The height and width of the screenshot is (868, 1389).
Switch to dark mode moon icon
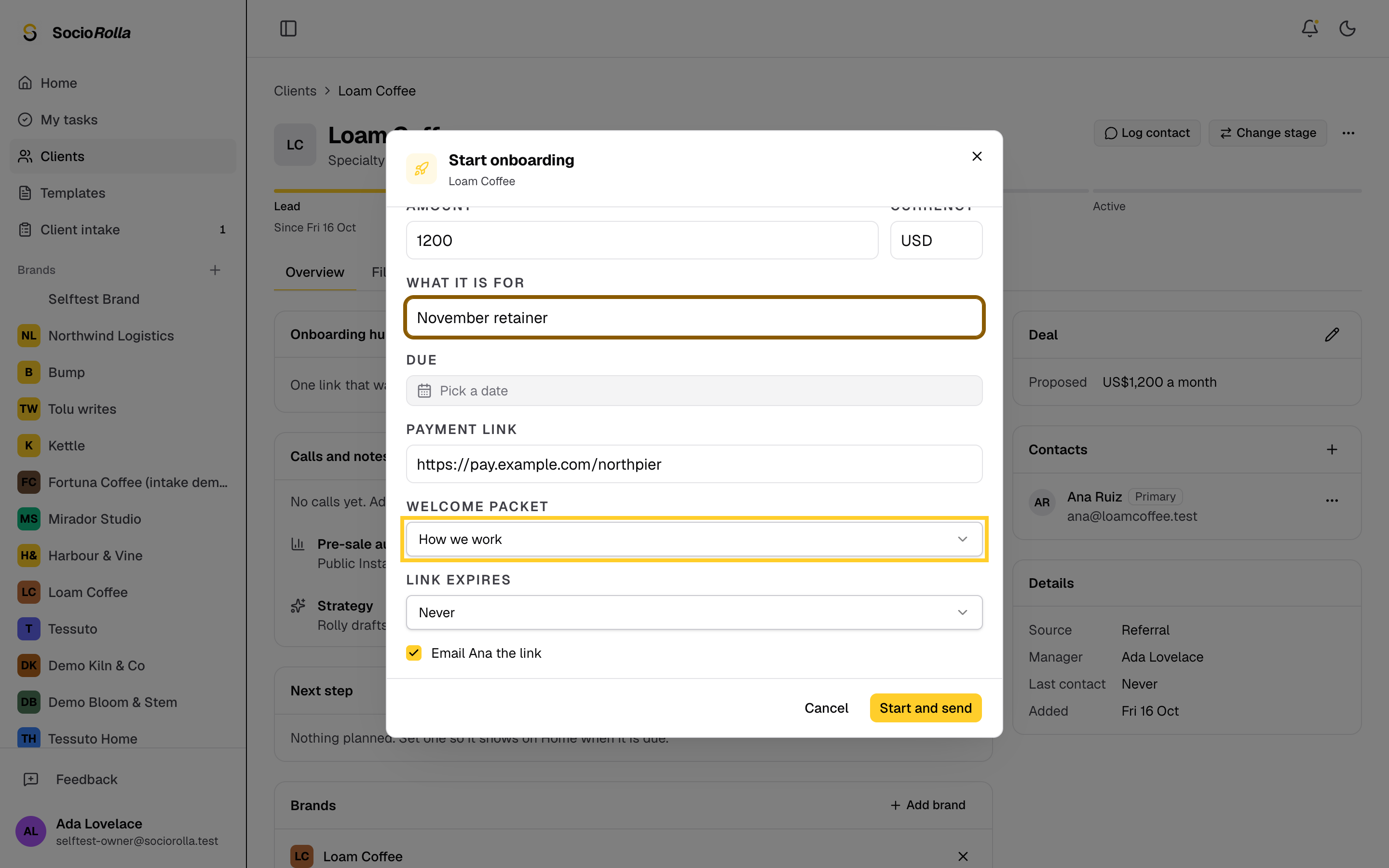[1347, 28]
